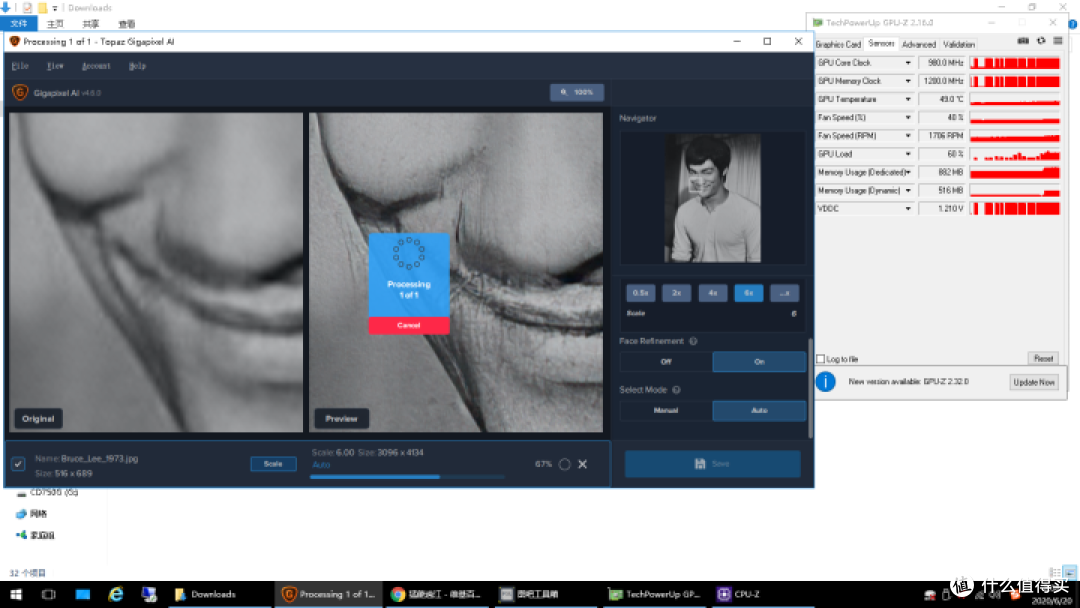
Task: Uncheck the Bruce_Lee_1973.jpg image checkbox
Action: tap(19, 464)
